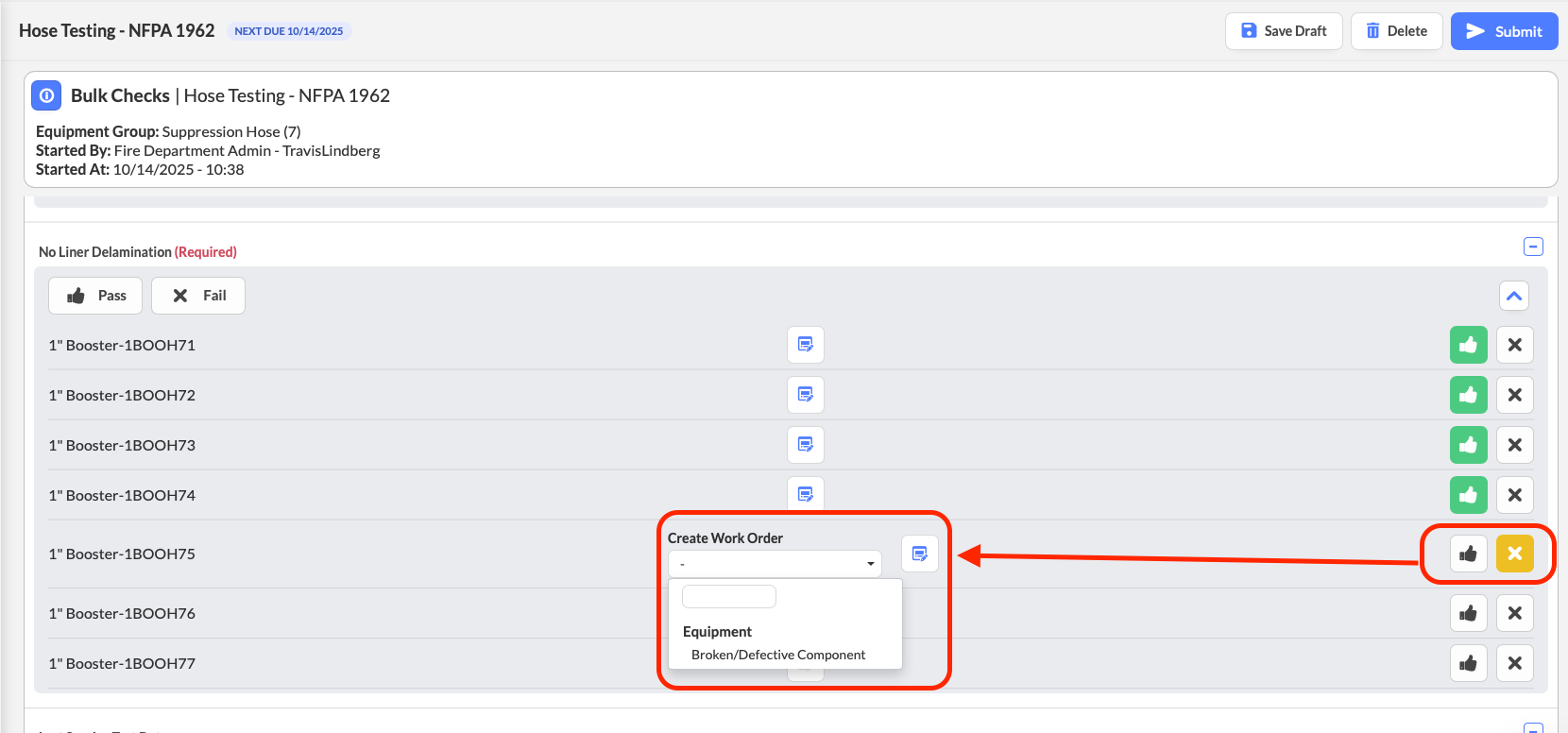Image resolution: width=1568 pixels, height=733 pixels.
Task: Fail 1" Booster-1BOOH71 using X icon
Action: tap(1514, 345)
